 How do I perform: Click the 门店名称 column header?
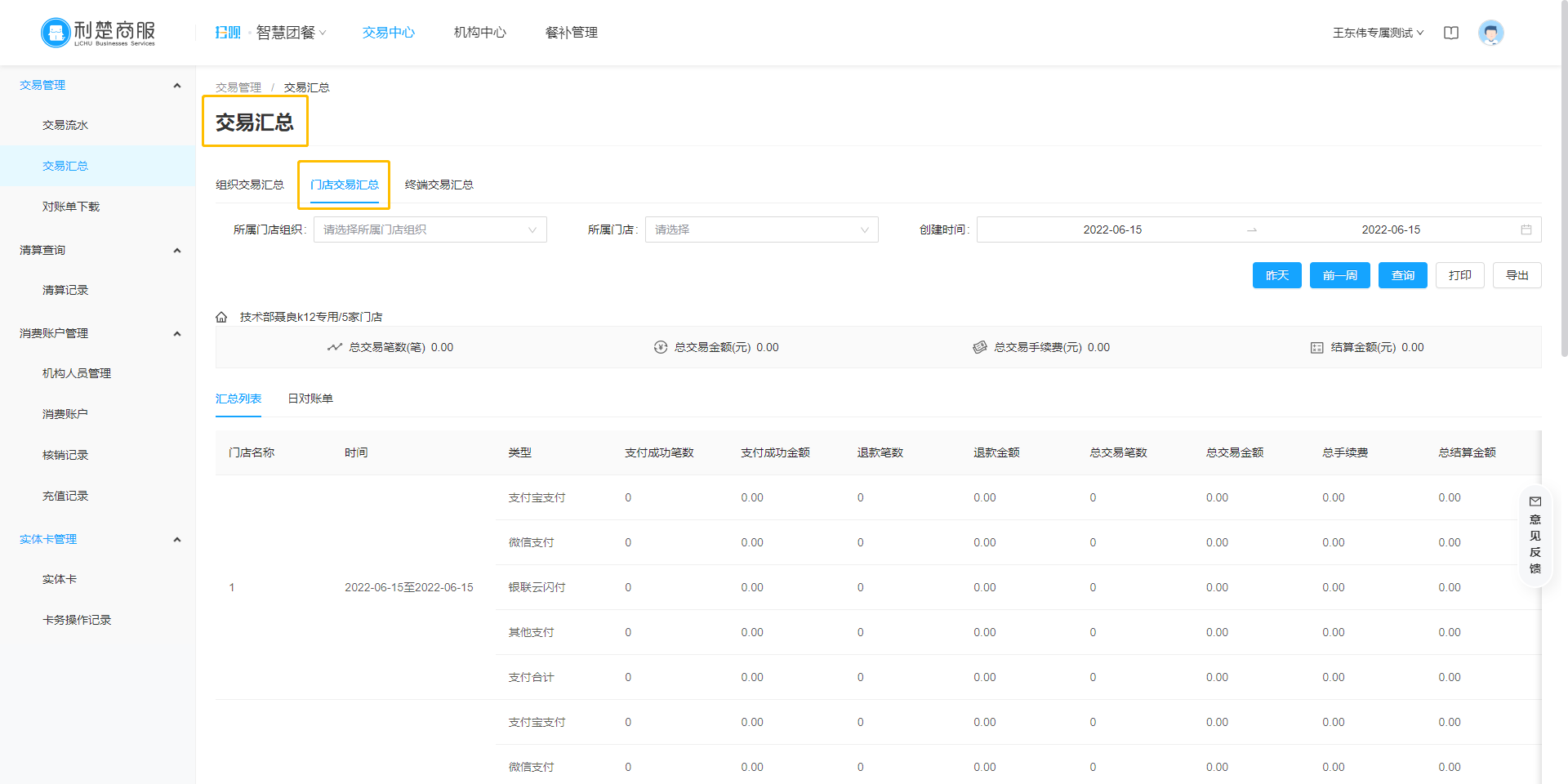coord(252,452)
